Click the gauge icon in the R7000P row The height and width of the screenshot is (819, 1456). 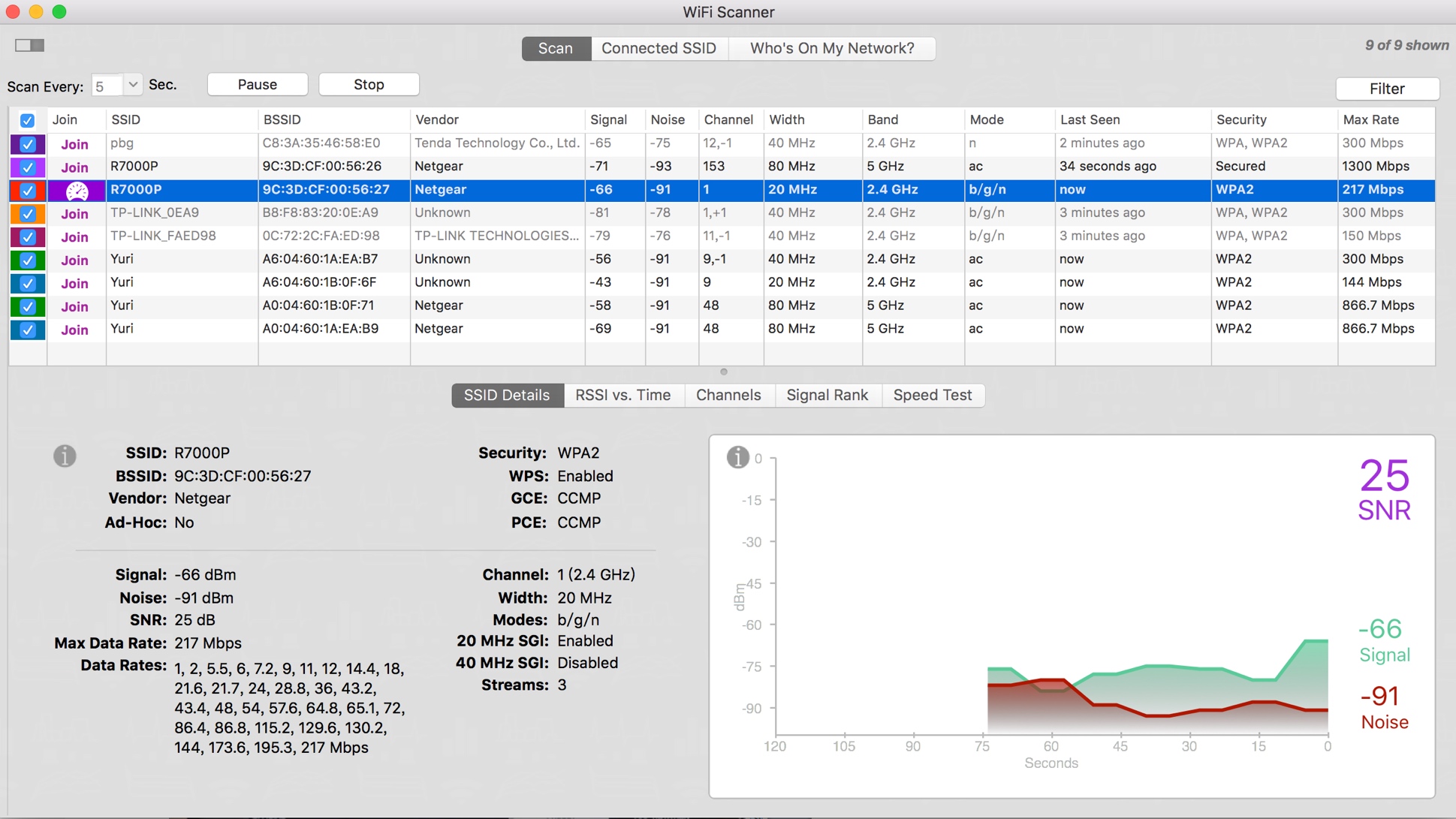[77, 191]
